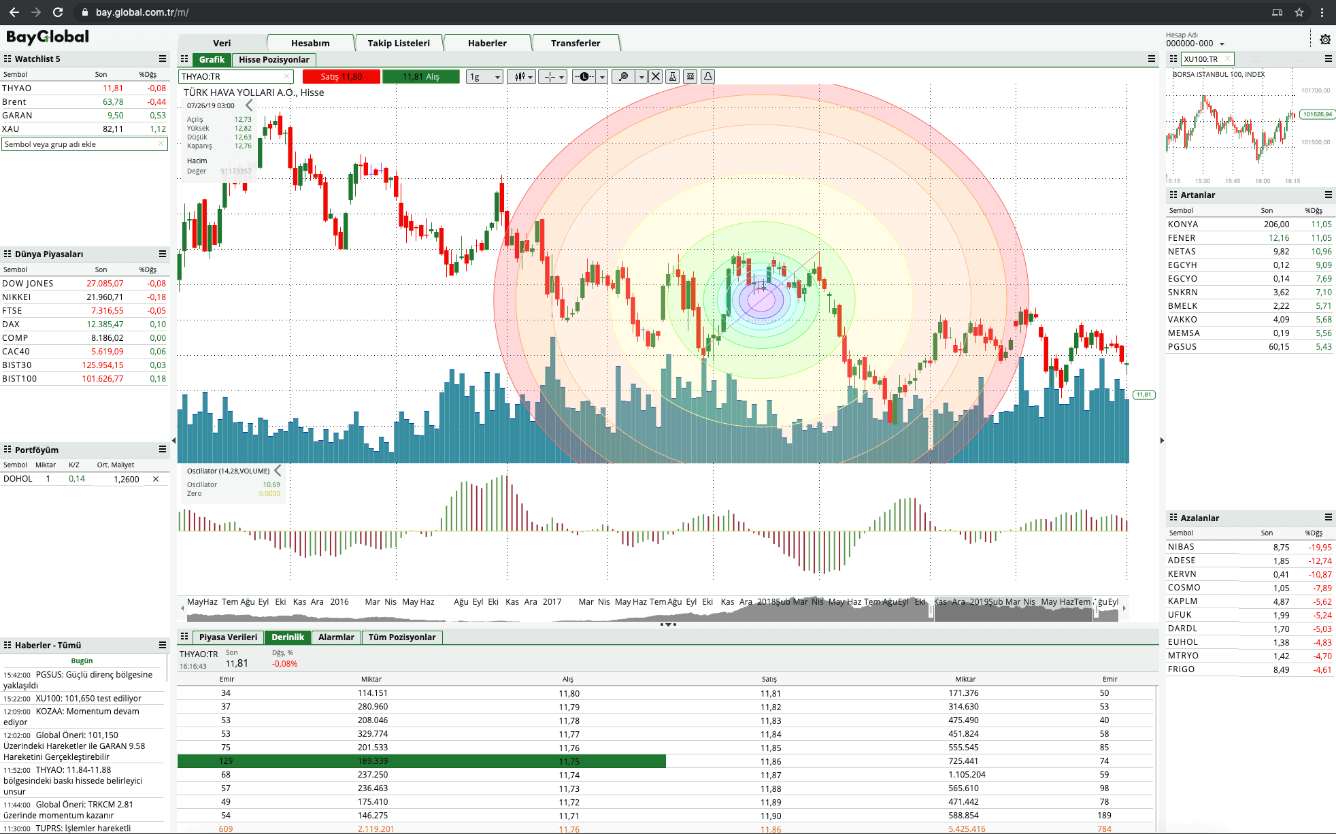1336x834 pixels.
Task: Open the 'PGSUS: Güçlü direnç bölgesine yaklaşıldı' news item
Action: 84,680
